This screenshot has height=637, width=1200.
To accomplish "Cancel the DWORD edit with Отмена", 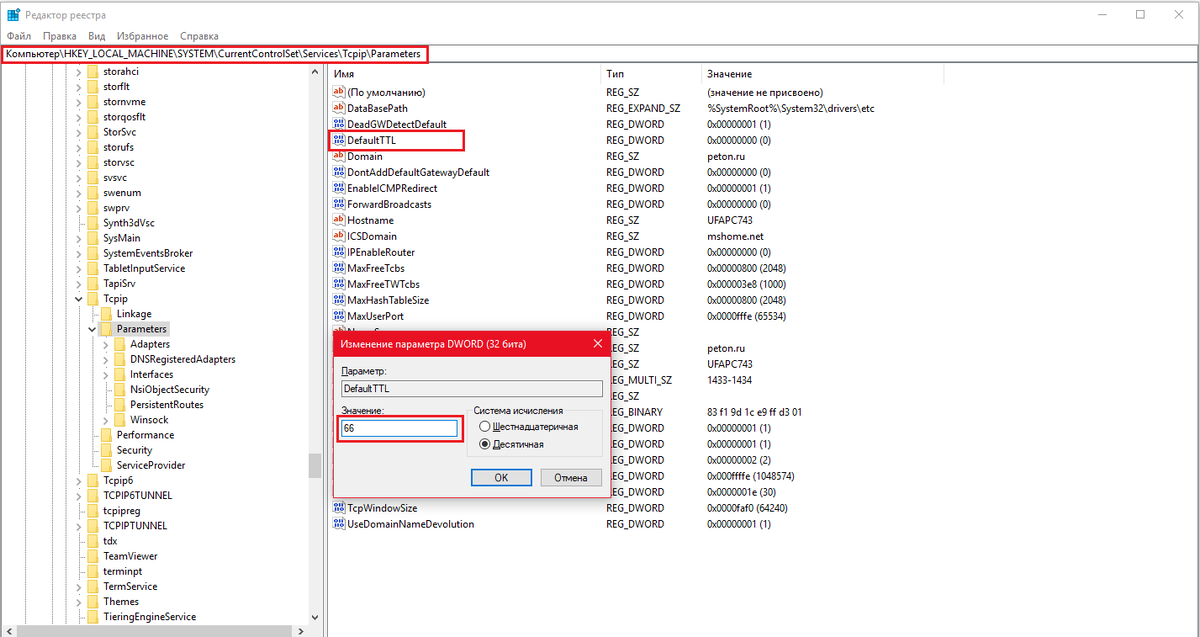I will point(571,478).
